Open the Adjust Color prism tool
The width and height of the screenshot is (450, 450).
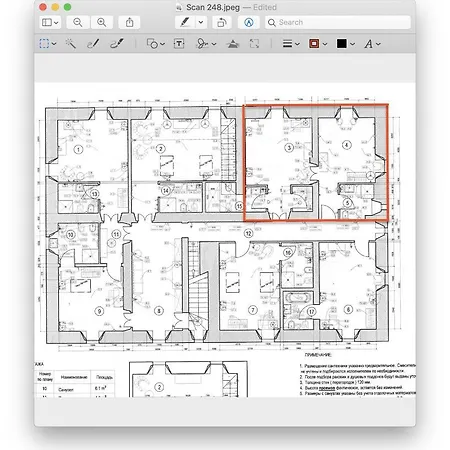[233, 44]
